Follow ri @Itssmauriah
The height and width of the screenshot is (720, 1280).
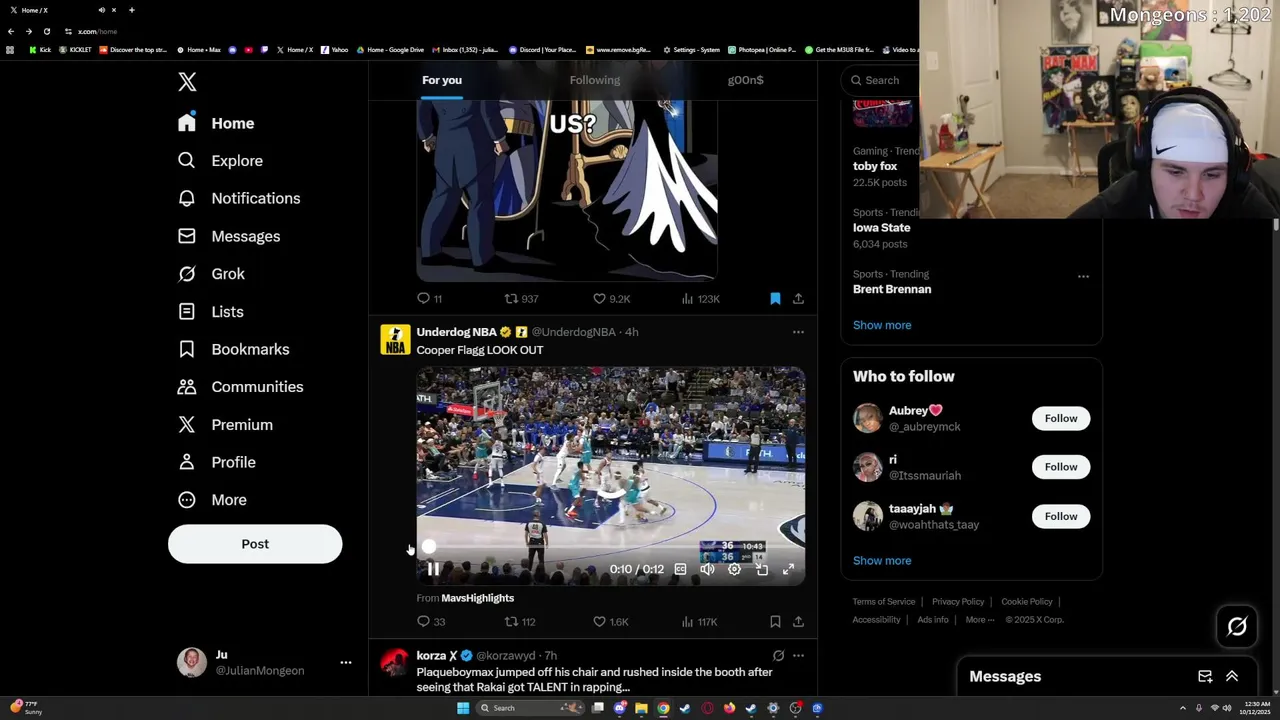coord(1061,467)
